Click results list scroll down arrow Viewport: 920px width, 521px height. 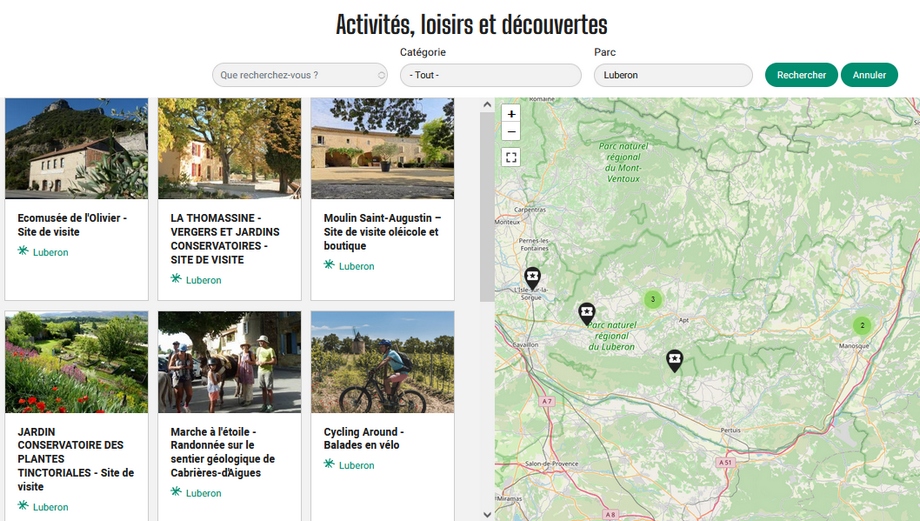pyautogui.click(x=487, y=515)
